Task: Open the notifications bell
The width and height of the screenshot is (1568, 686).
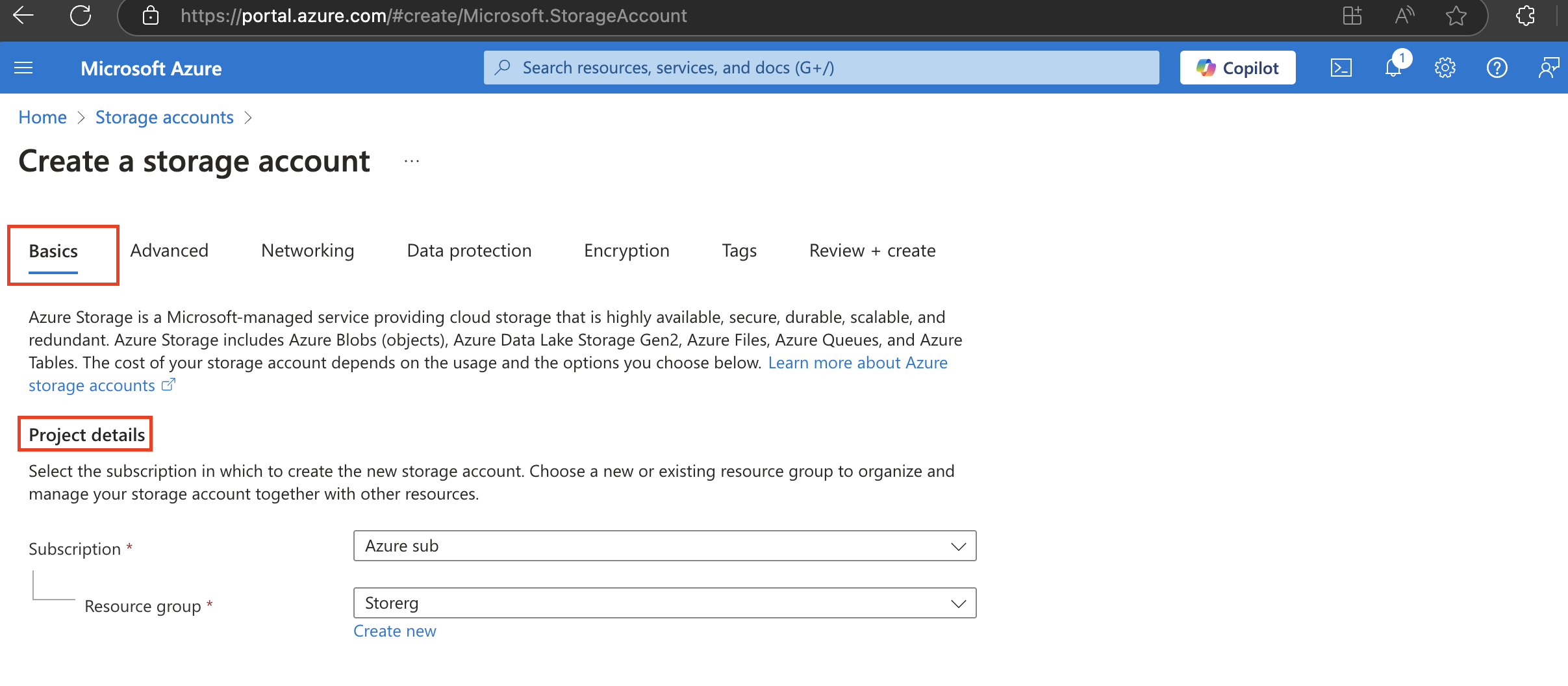Action: pos(1394,68)
